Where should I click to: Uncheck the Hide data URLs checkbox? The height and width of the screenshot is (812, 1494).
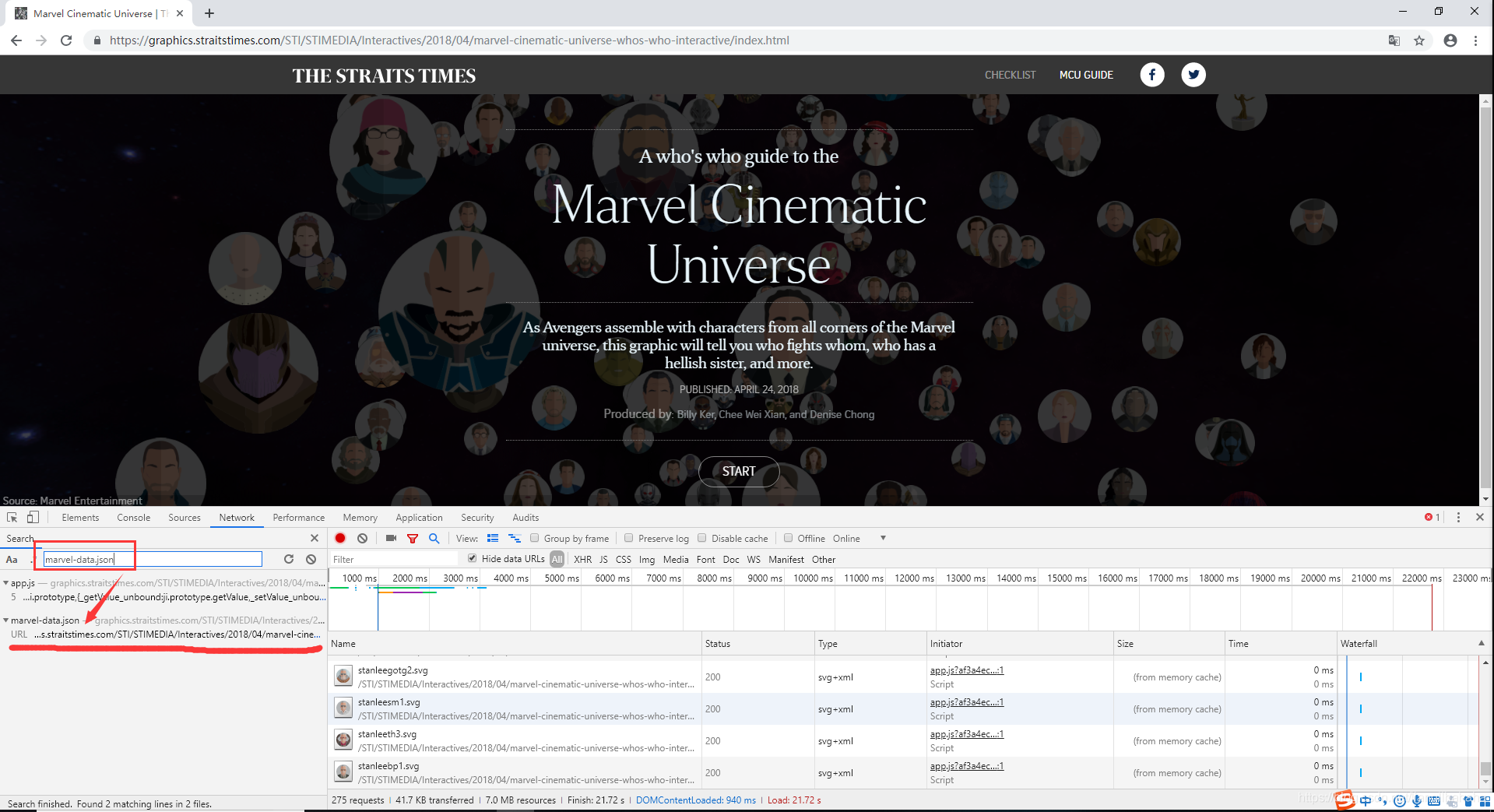coord(473,558)
